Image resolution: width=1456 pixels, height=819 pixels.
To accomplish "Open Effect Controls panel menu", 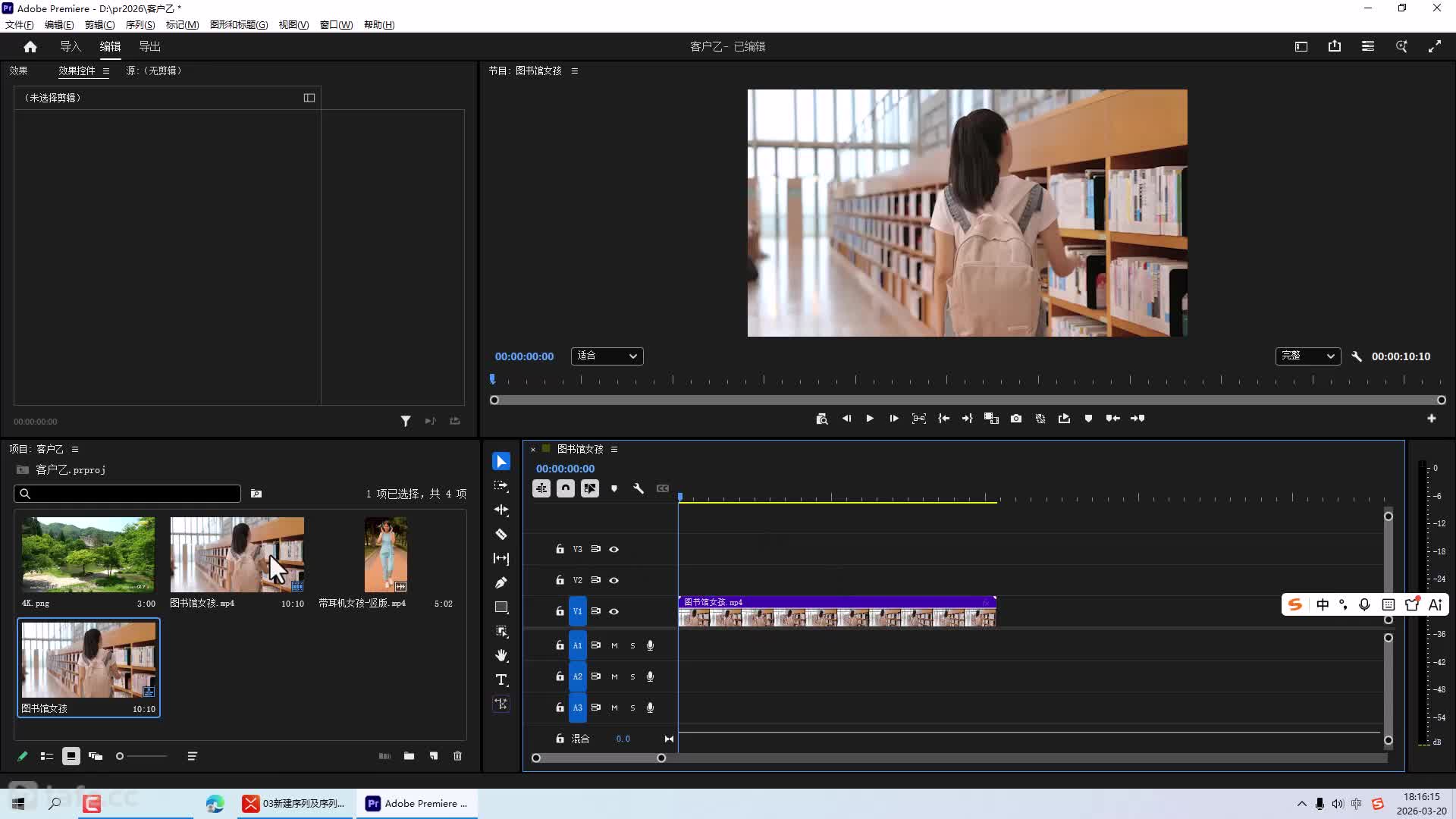I will 106,71.
